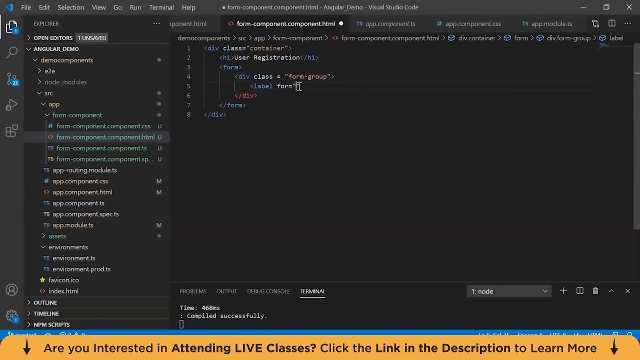640x360 pixels.
Task: Show the Debug Console tab
Action: (268, 291)
